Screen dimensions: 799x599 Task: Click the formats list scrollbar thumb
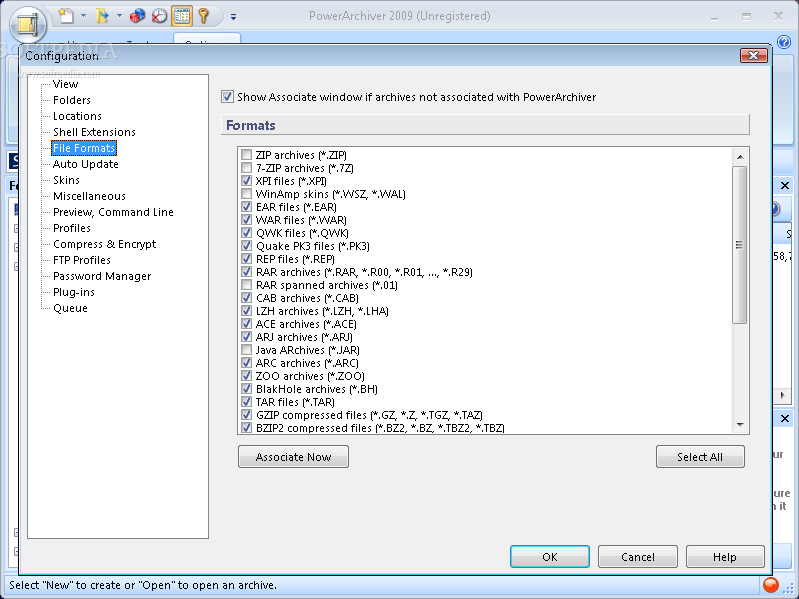click(x=739, y=245)
